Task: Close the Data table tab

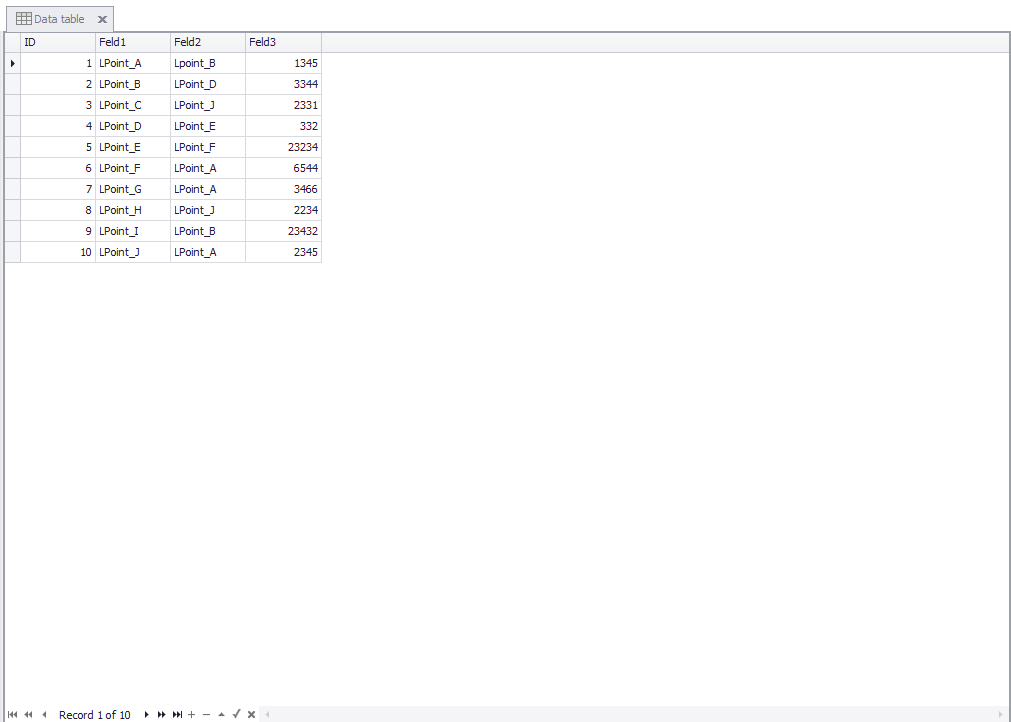Action: click(102, 18)
